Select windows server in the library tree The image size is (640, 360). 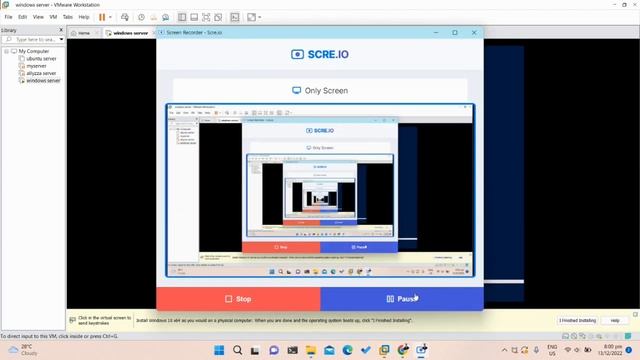click(x=43, y=81)
